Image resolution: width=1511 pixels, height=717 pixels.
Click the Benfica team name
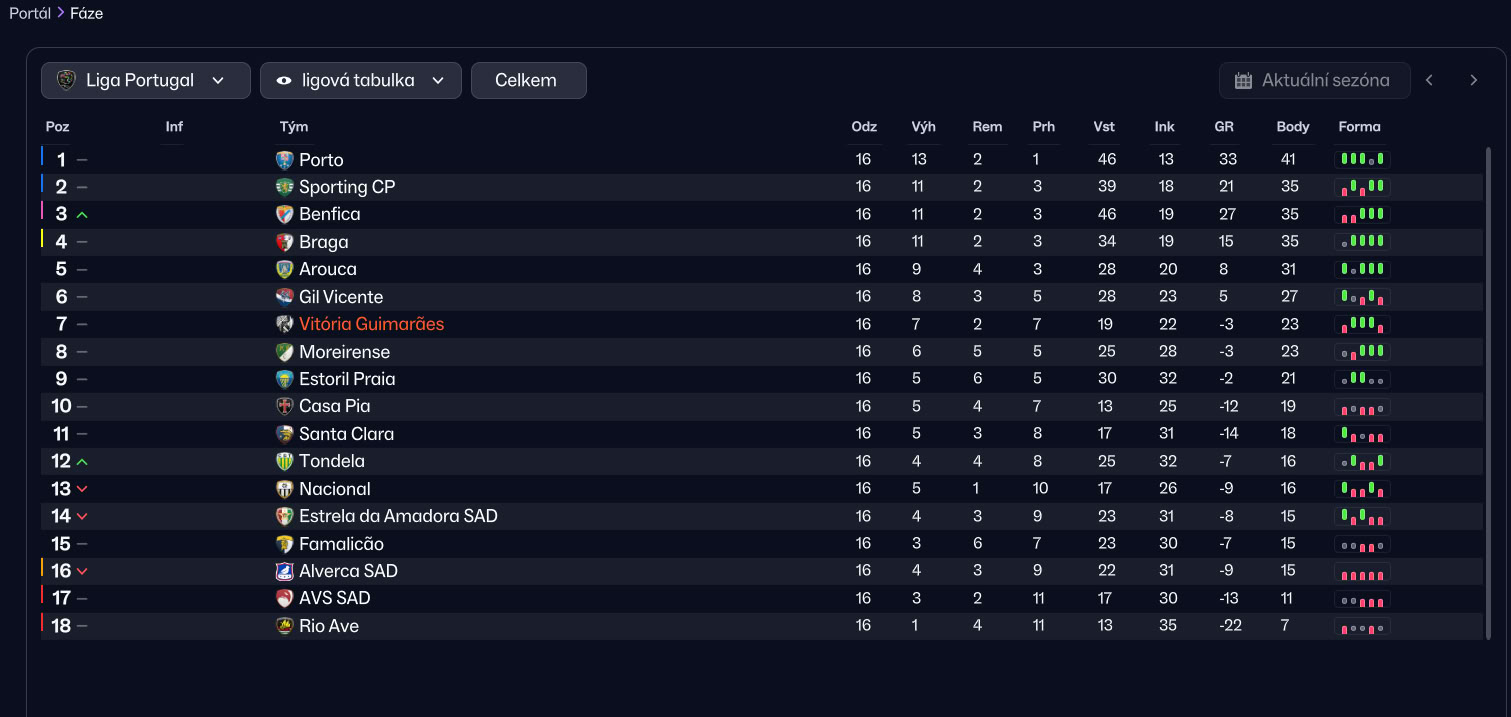point(330,214)
